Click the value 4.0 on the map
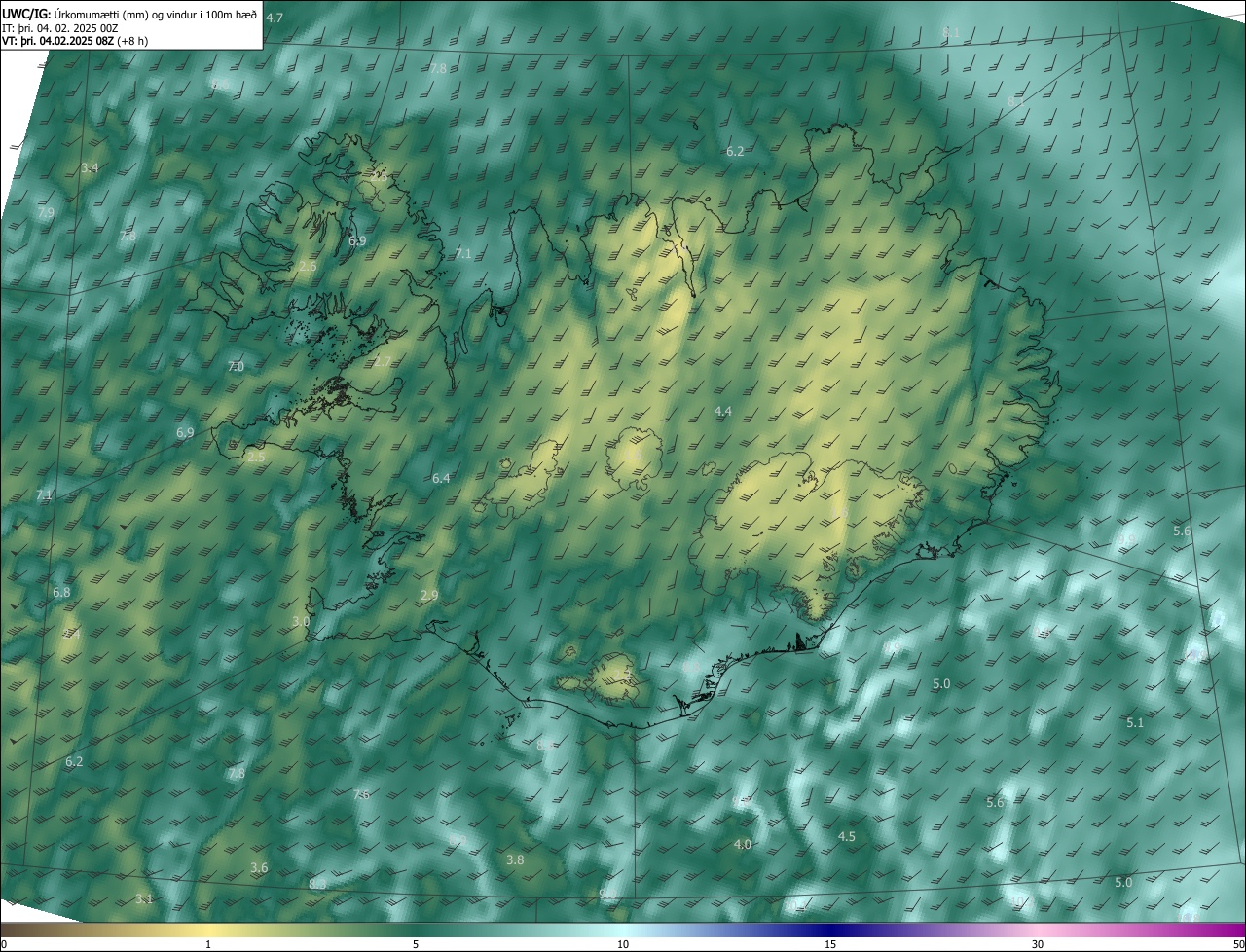The image size is (1246, 952). point(743,844)
